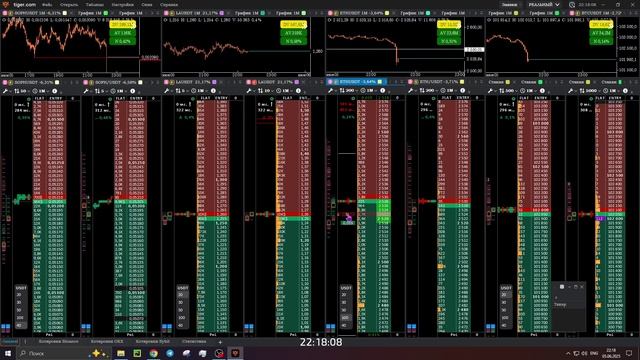Click the clock icon in ETH/USDT -3,71% ladder toolbar
The height and width of the screenshot is (360, 640).
[443, 91]
